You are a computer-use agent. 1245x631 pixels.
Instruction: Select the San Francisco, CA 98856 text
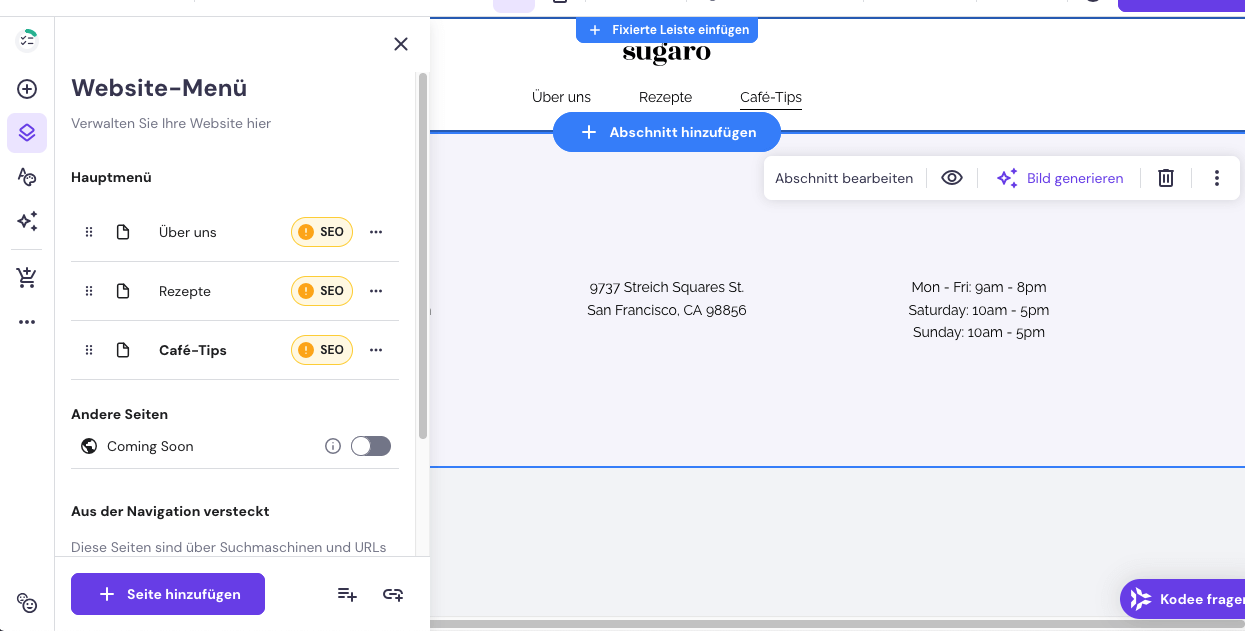(667, 310)
